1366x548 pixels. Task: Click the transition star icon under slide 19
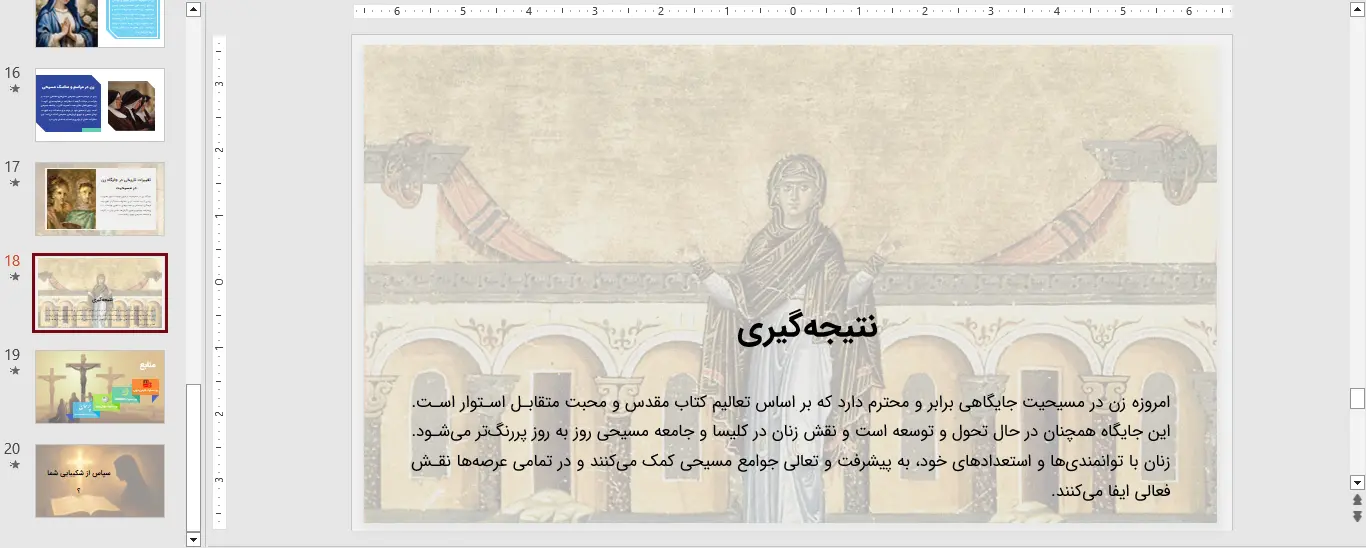(14, 371)
